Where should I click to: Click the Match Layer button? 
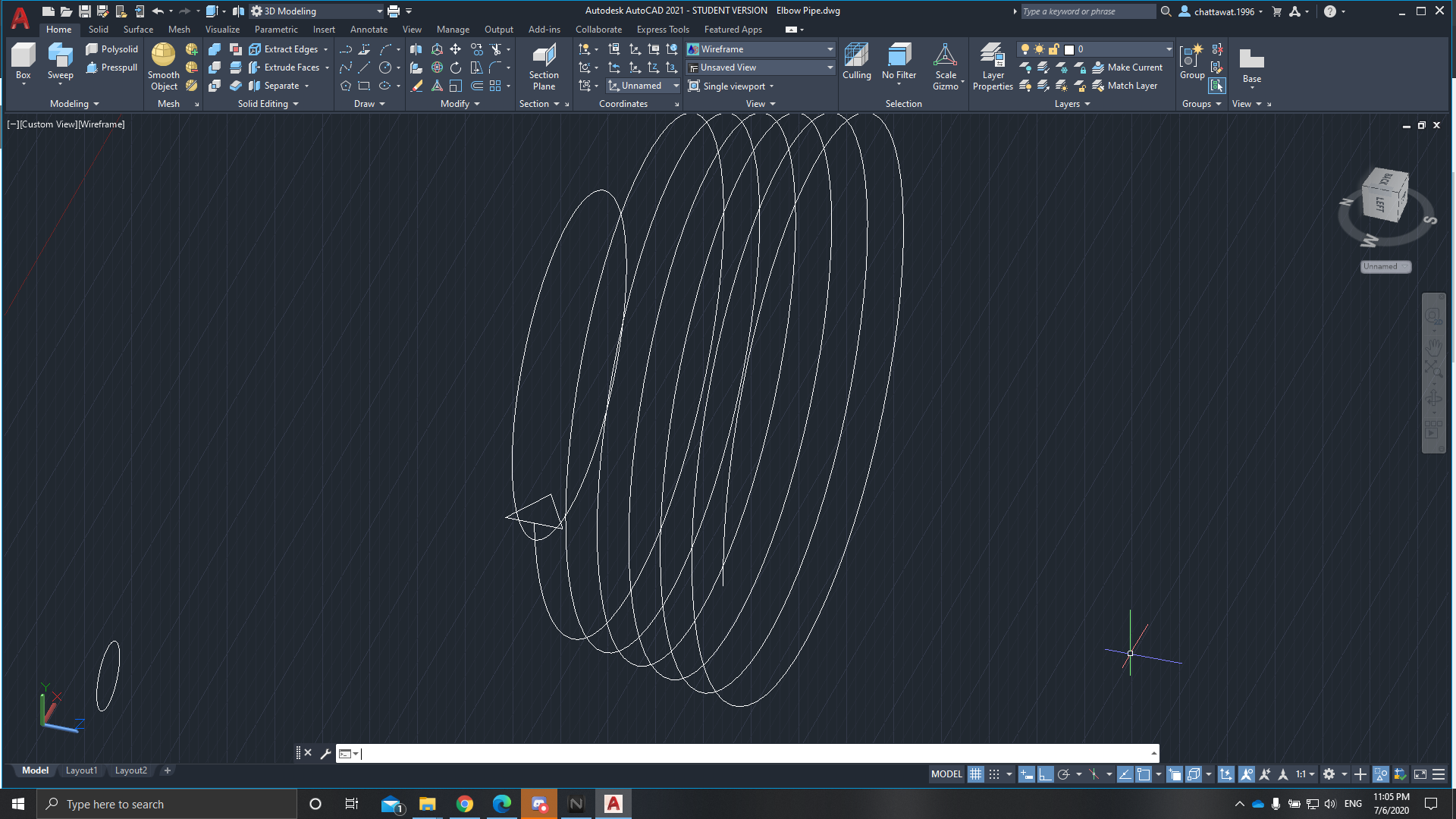click(x=1129, y=85)
